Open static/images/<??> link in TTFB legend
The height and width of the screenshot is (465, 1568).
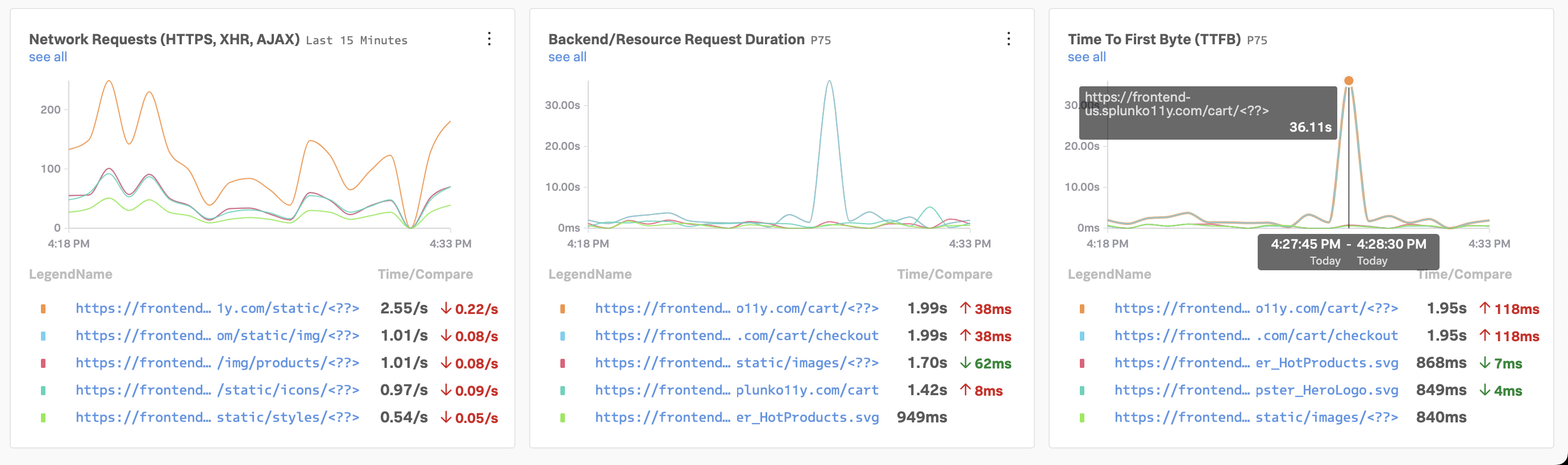pyautogui.click(x=1256, y=417)
